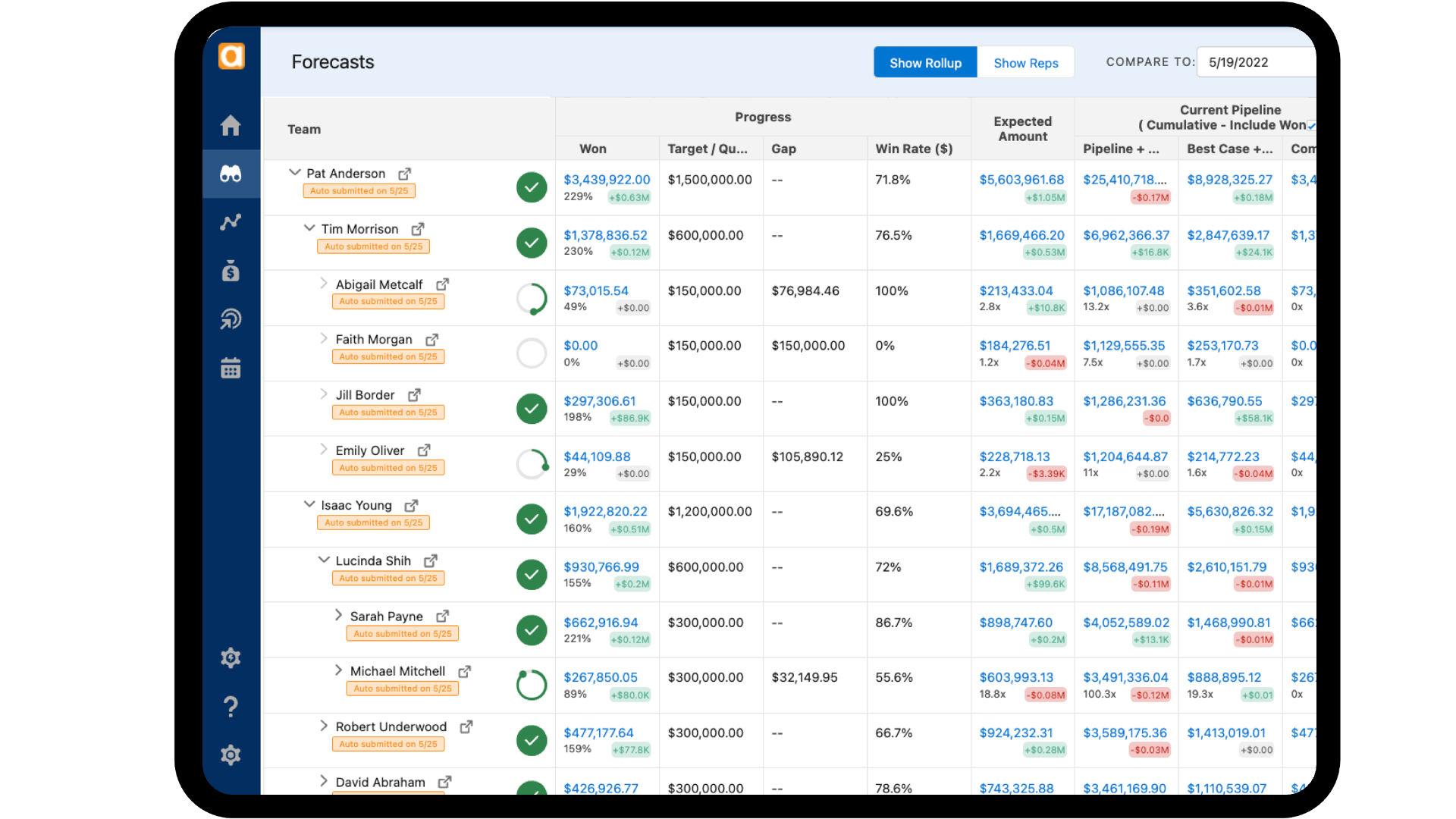Open the line chart analytics sidebar icon

coord(231,222)
